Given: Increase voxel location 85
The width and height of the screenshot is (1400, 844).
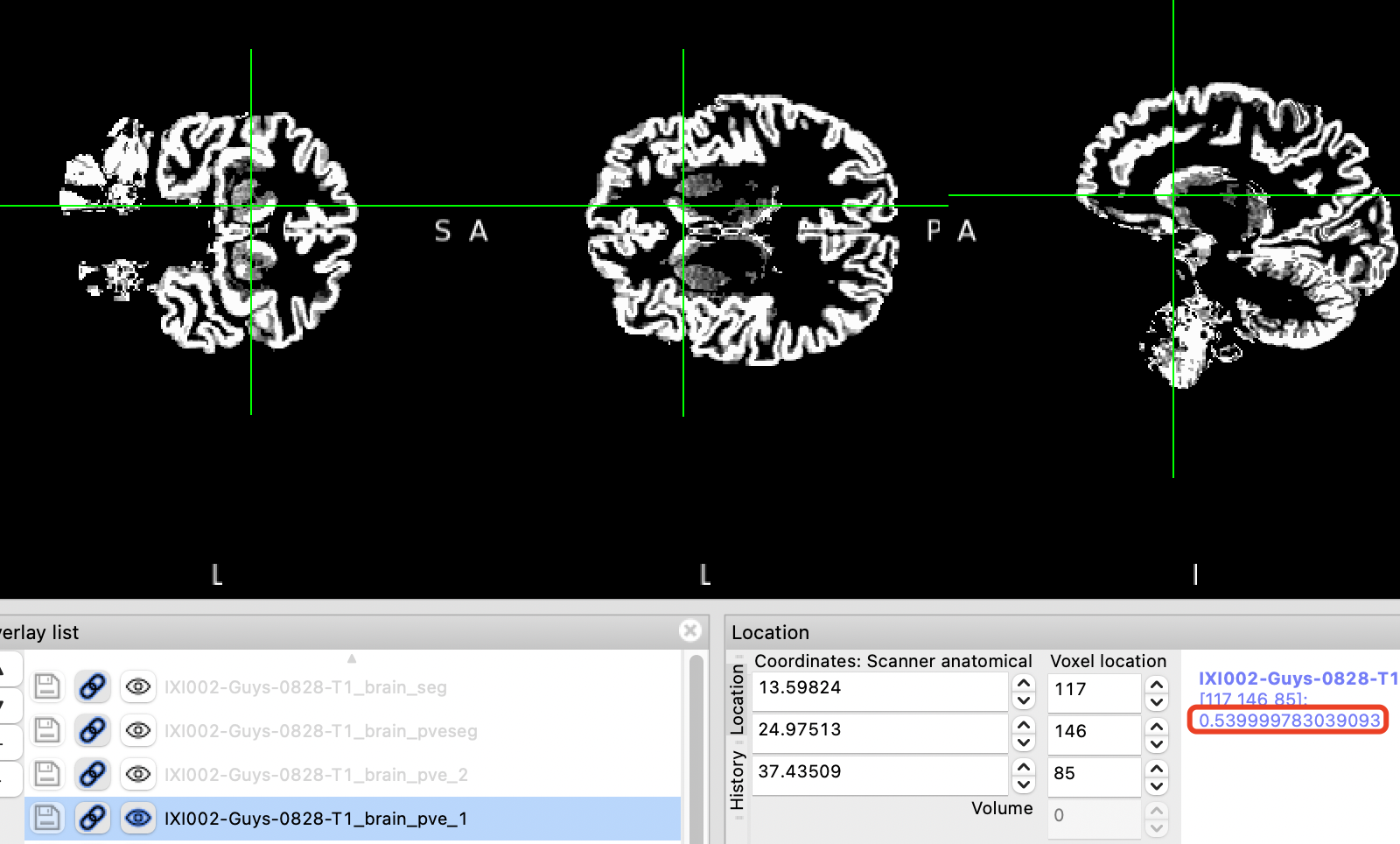Looking at the screenshot, I should (x=1157, y=769).
